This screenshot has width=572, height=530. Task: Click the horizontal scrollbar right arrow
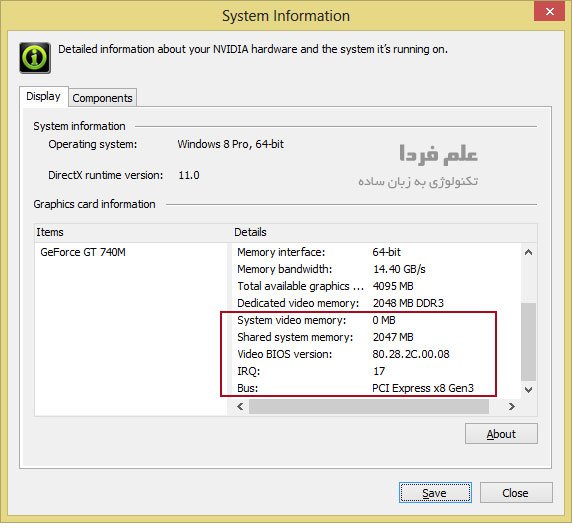[511, 406]
